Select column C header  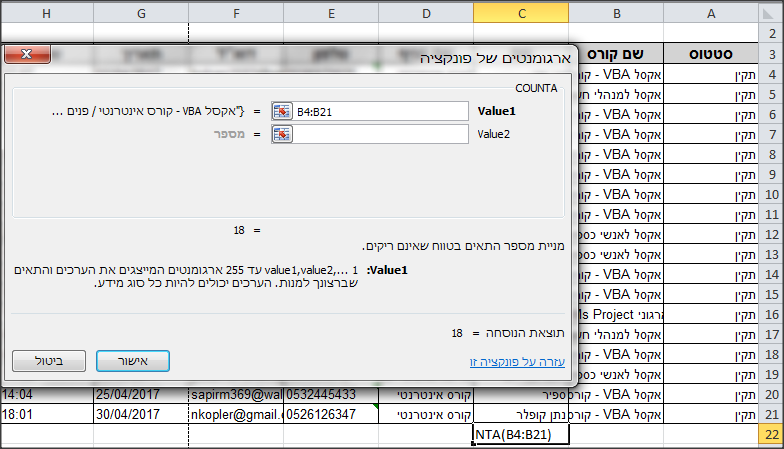pos(521,14)
